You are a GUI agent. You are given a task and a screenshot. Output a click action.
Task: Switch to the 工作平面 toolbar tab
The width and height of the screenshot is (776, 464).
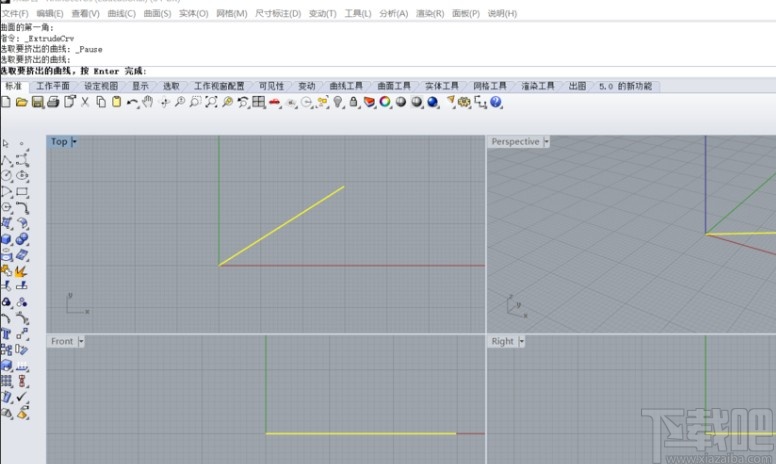[x=53, y=86]
